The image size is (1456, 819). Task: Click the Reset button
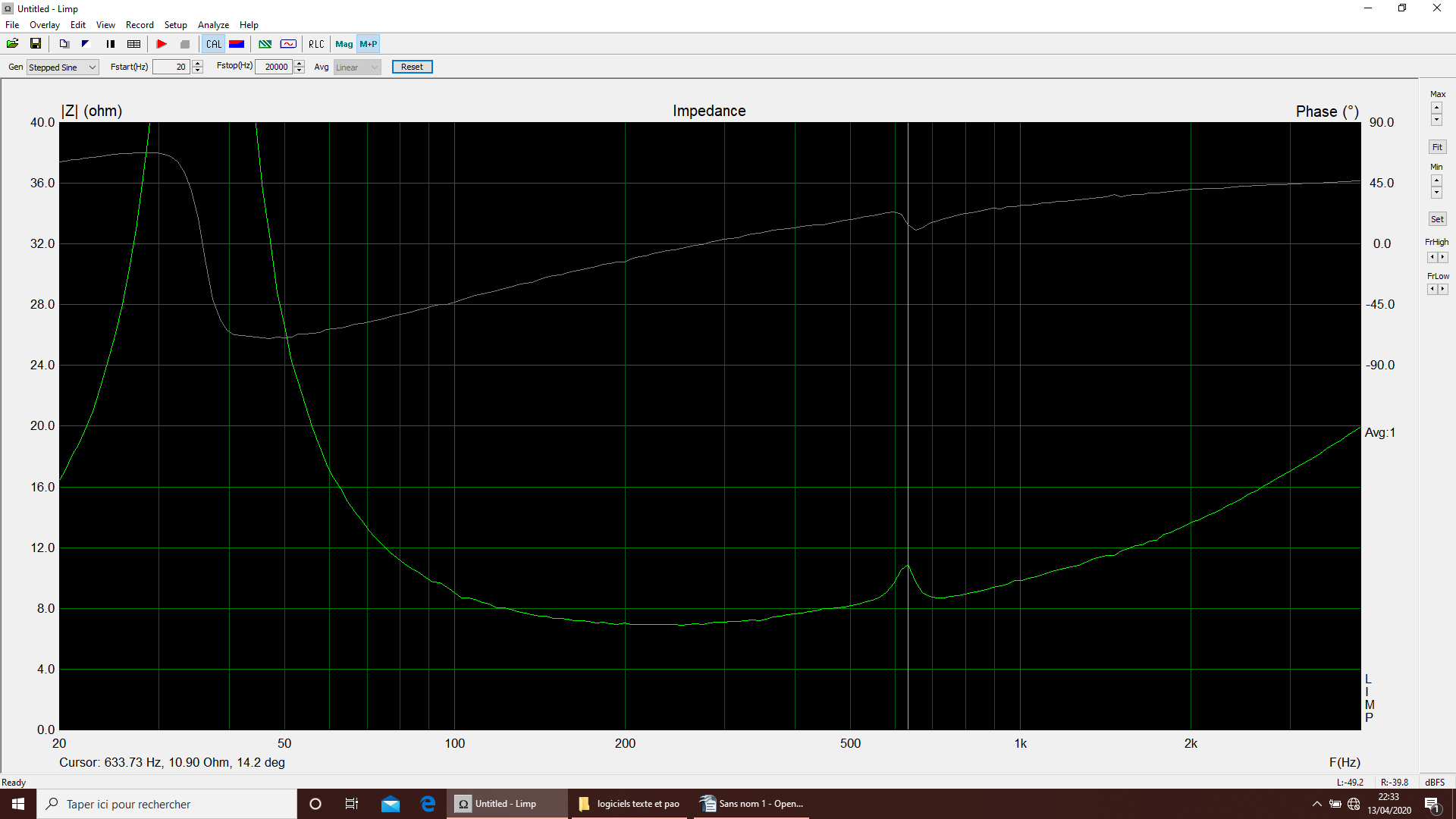tap(412, 67)
